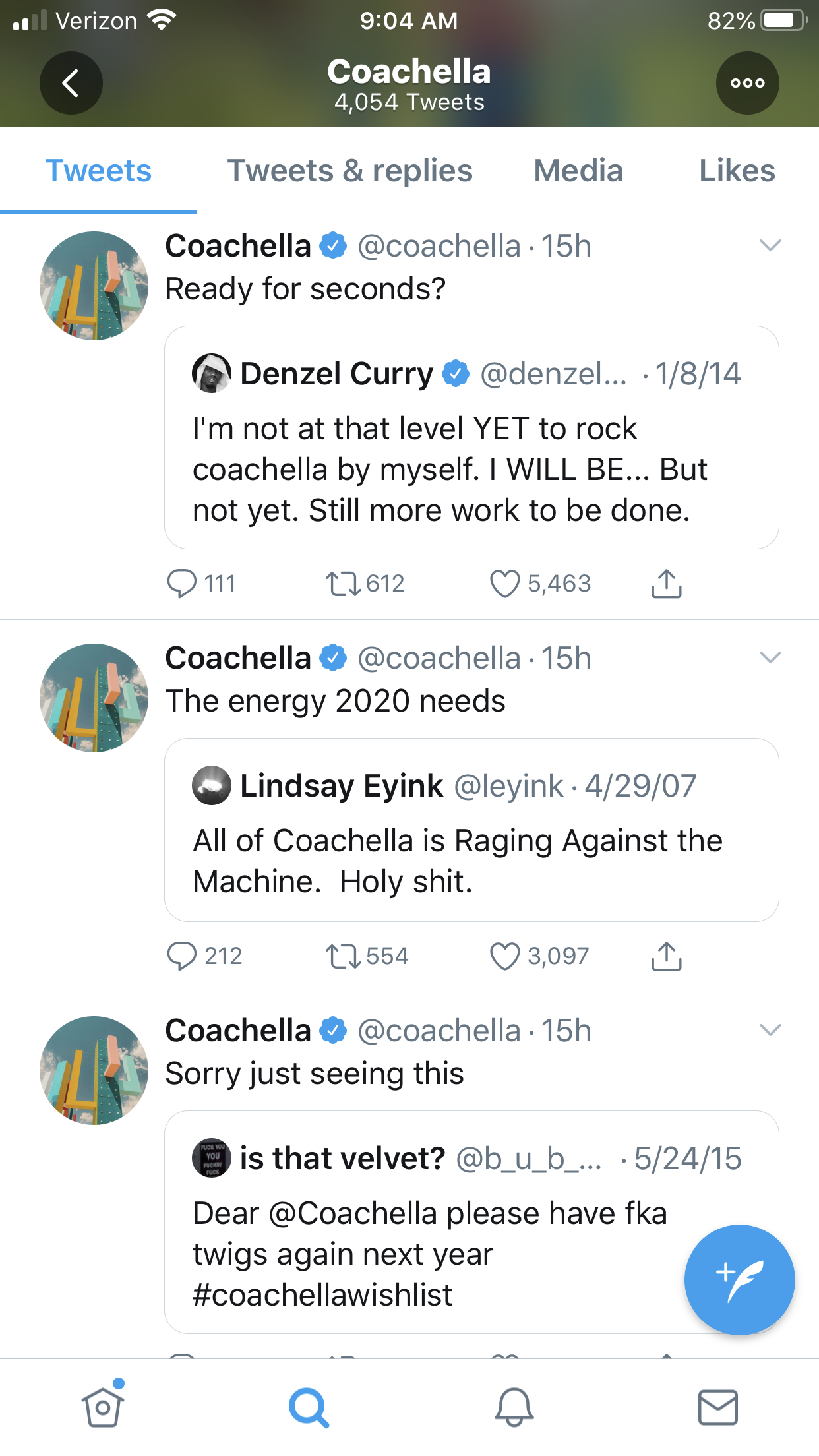Image resolution: width=819 pixels, height=1456 pixels.
Task: Share the "The energy 2020 needs" tweet
Action: (666, 956)
